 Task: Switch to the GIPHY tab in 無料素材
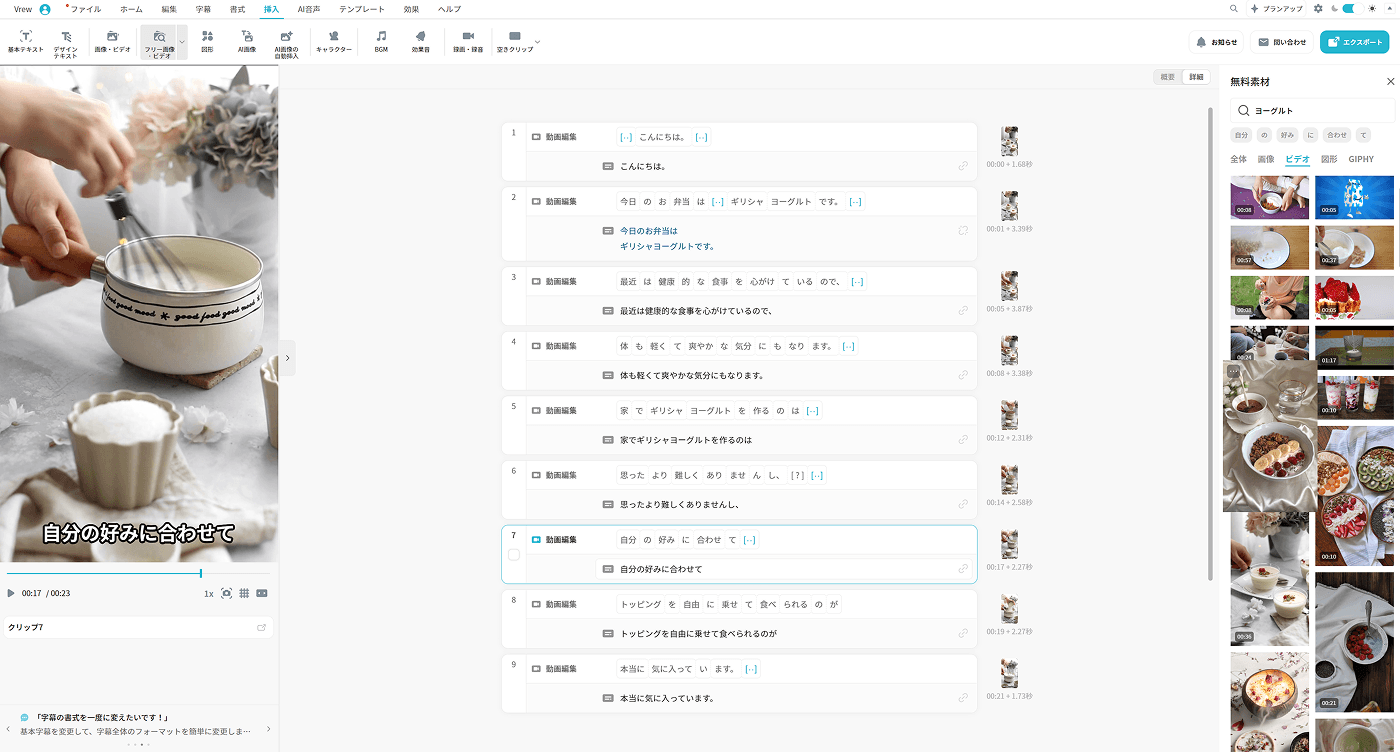click(1361, 159)
